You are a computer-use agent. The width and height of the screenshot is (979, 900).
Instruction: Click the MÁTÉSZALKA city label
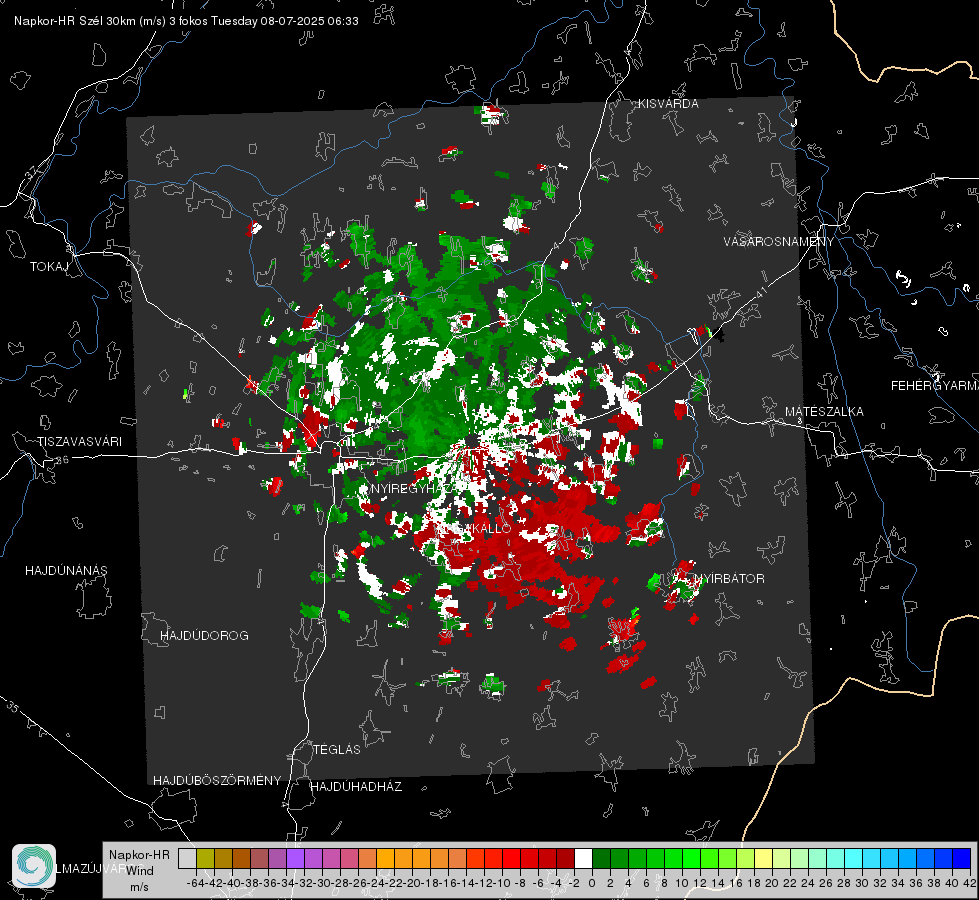pyautogui.click(x=824, y=412)
